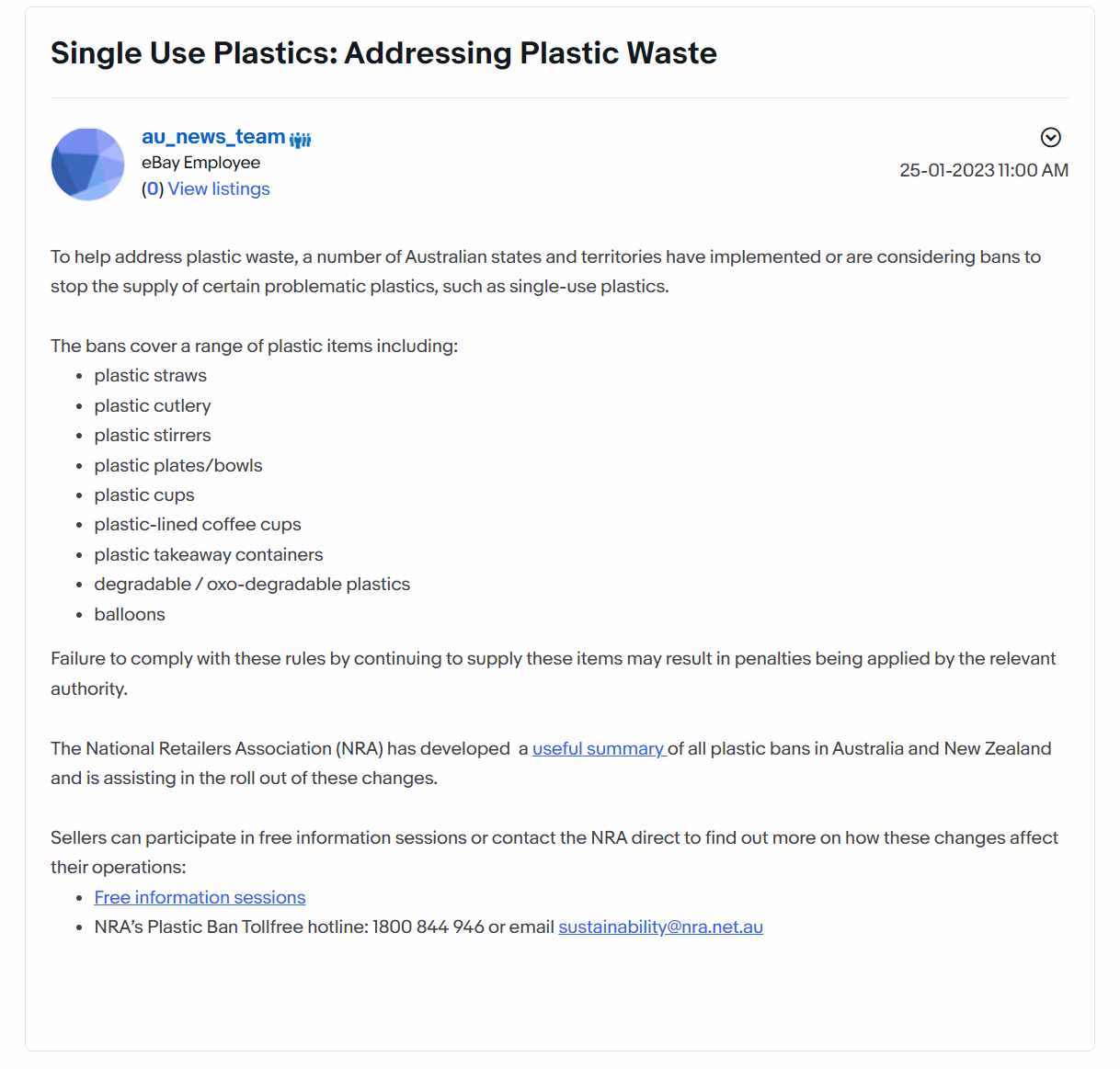Image resolution: width=1120 pixels, height=1069 pixels.
Task: Click the 25-01-2023 post timestamp
Action: tap(984, 170)
